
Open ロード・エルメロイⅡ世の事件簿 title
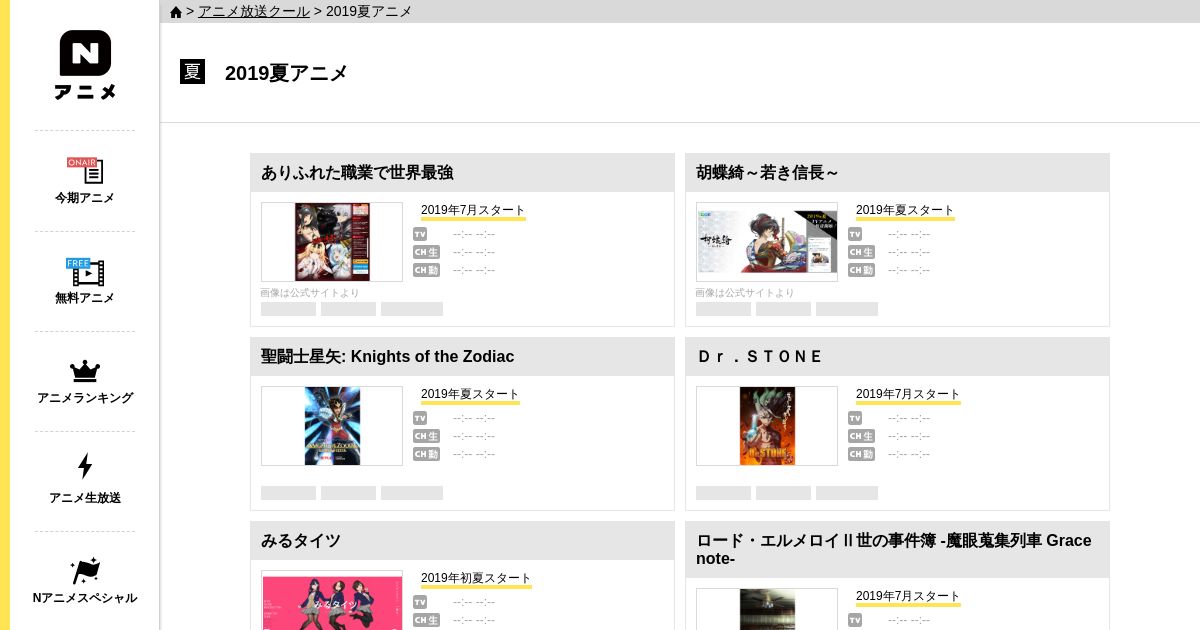tap(894, 549)
